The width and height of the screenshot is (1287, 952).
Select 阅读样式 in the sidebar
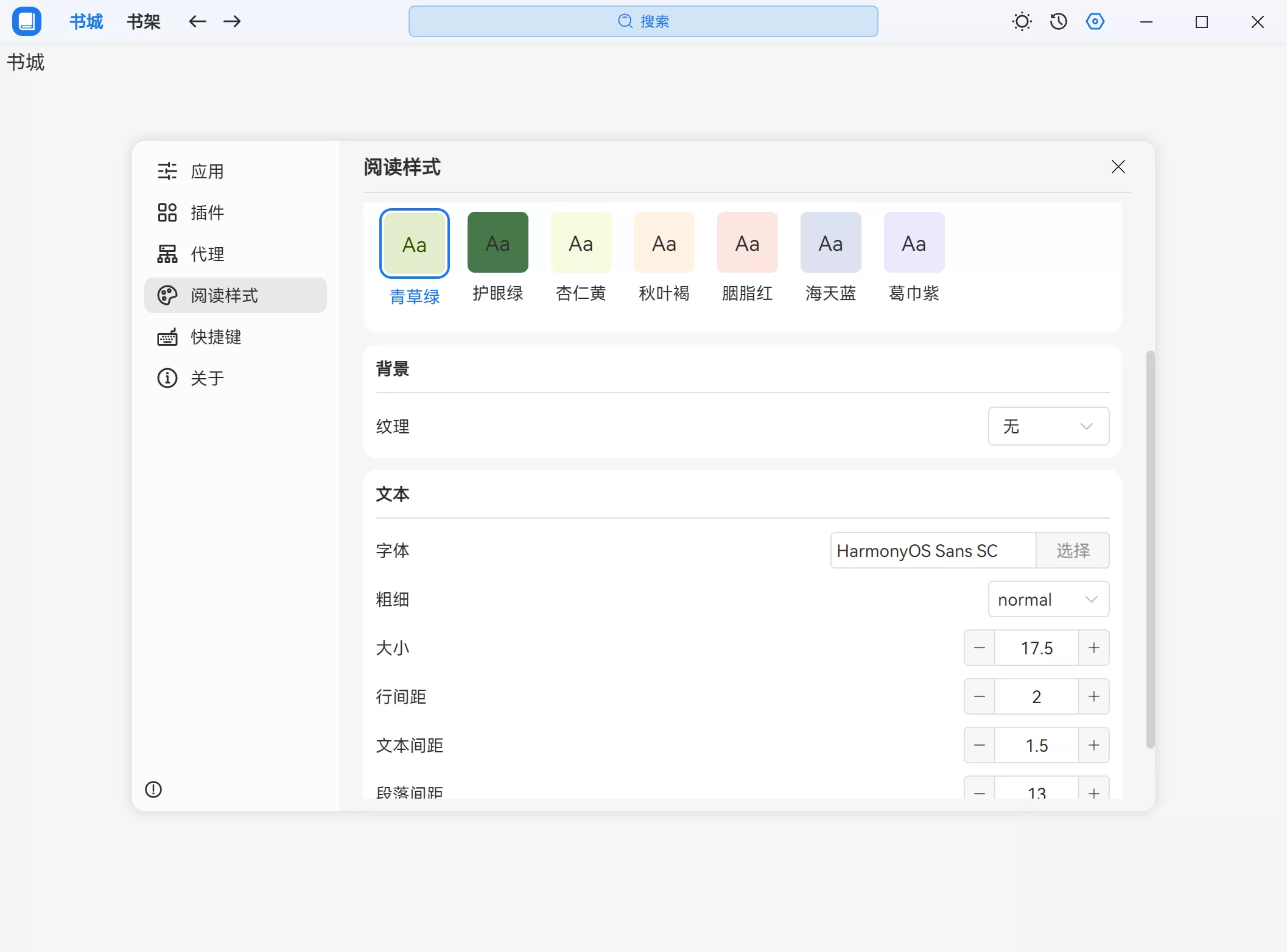pyautogui.click(x=225, y=295)
